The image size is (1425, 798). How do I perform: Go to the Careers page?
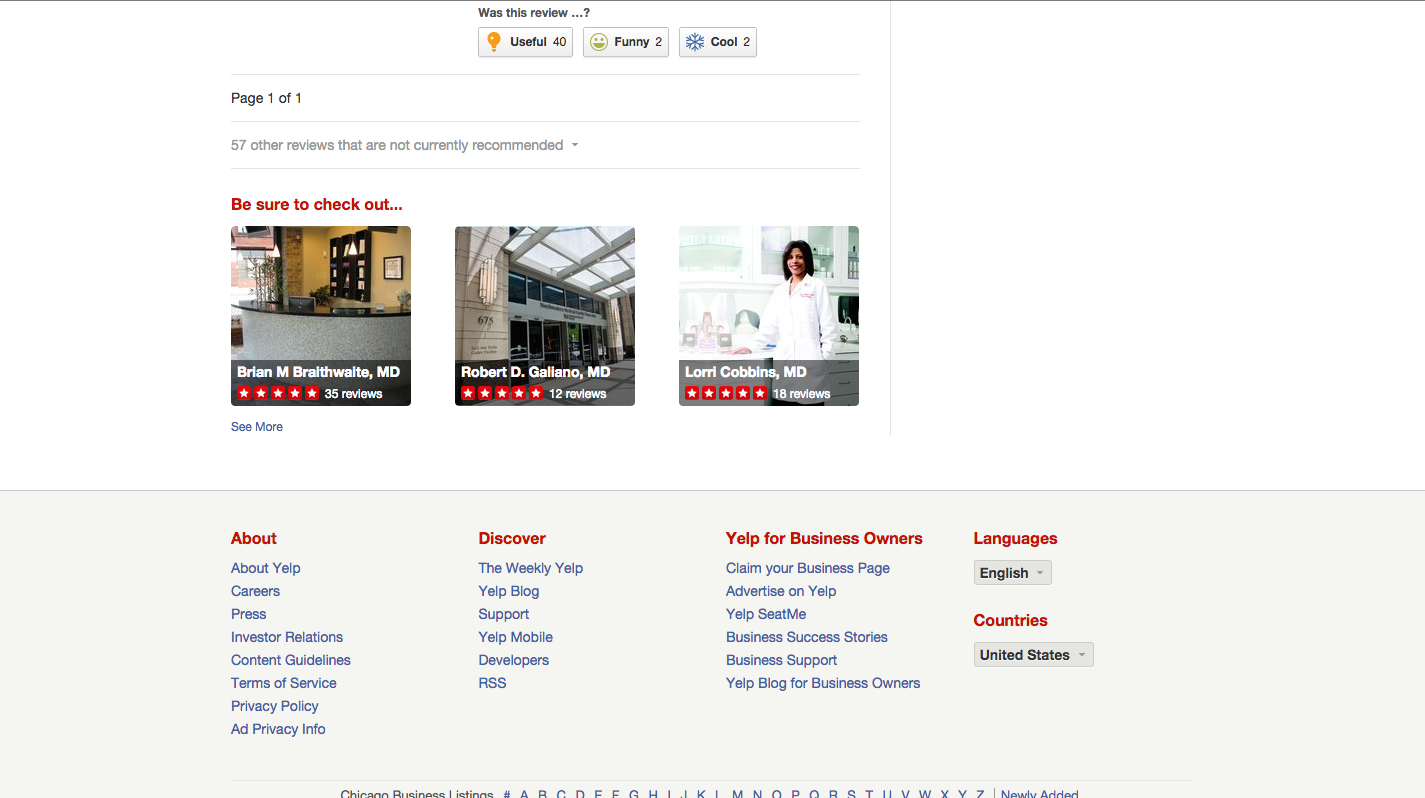pos(255,591)
